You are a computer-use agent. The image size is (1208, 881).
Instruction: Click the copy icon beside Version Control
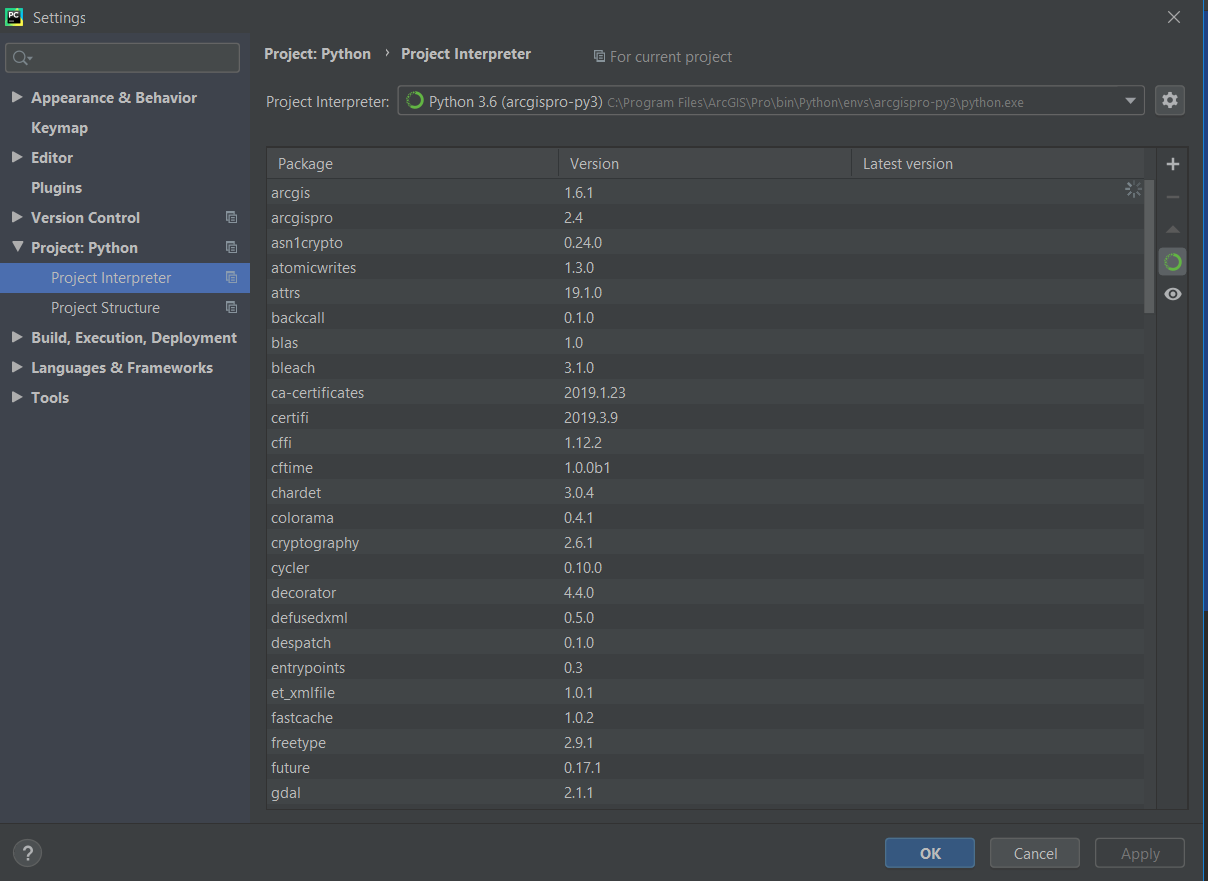point(231,217)
